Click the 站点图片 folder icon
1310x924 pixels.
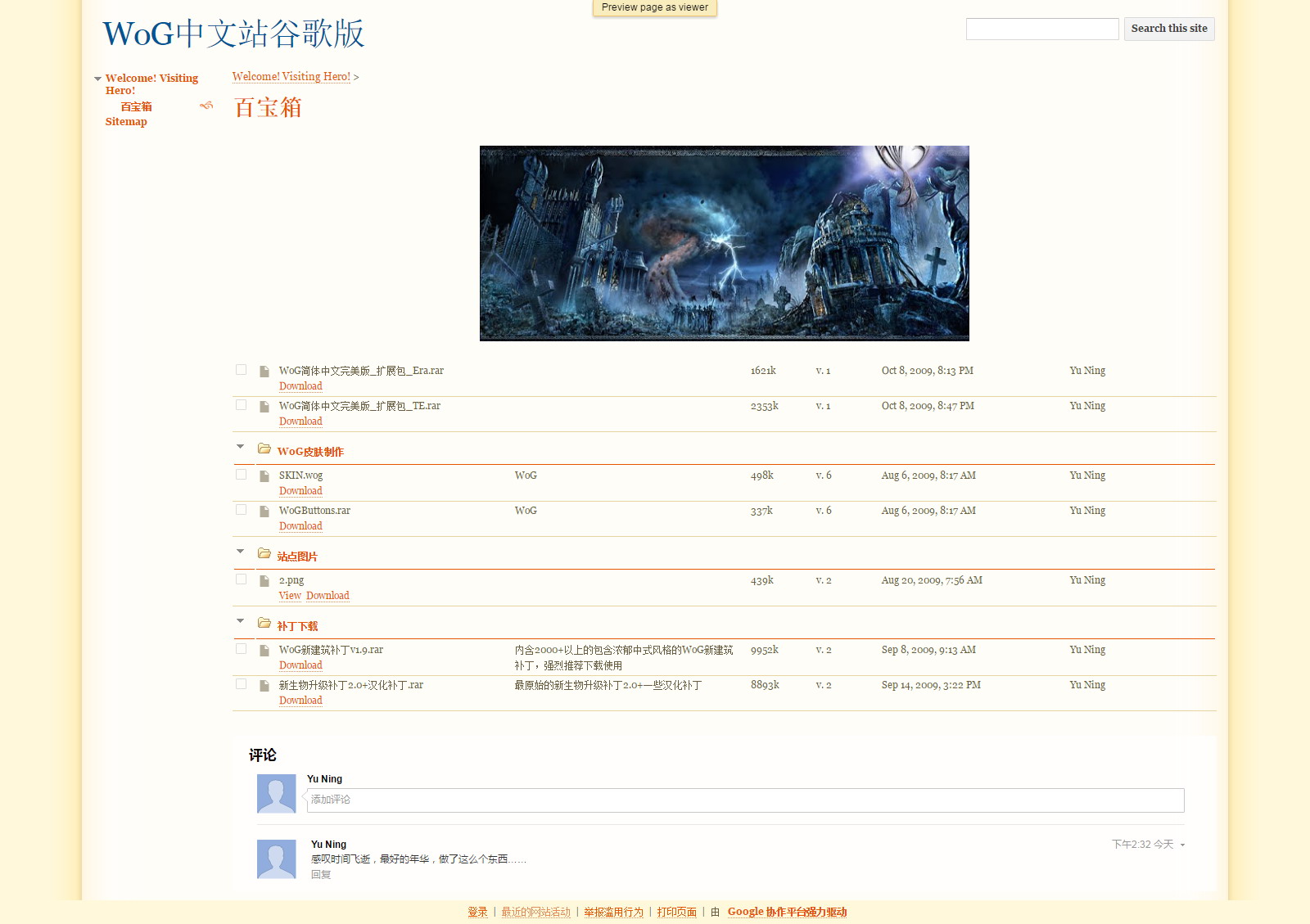(264, 553)
